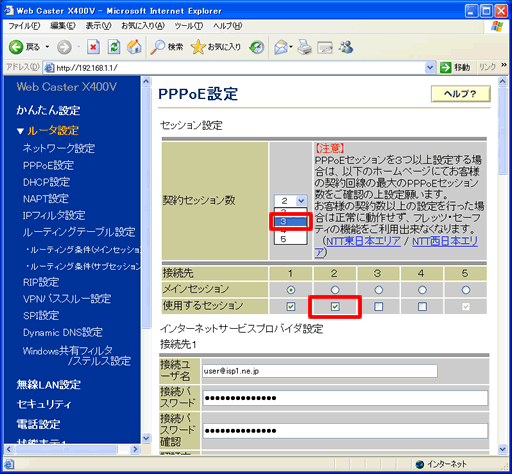Viewport: 512px width, 474px height.
Task: Click the Internet zone globe icon
Action: point(420,464)
